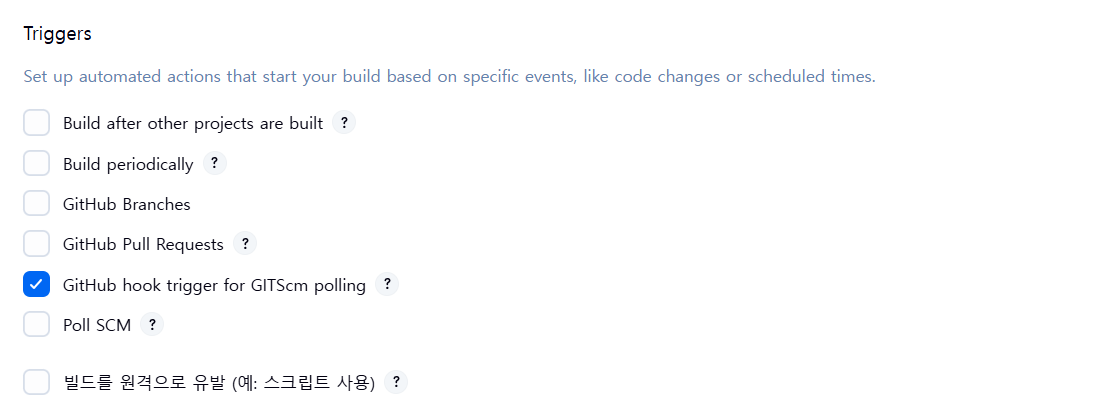Show help for Build periodically
Screen dimensions: 1105x410
214,163
